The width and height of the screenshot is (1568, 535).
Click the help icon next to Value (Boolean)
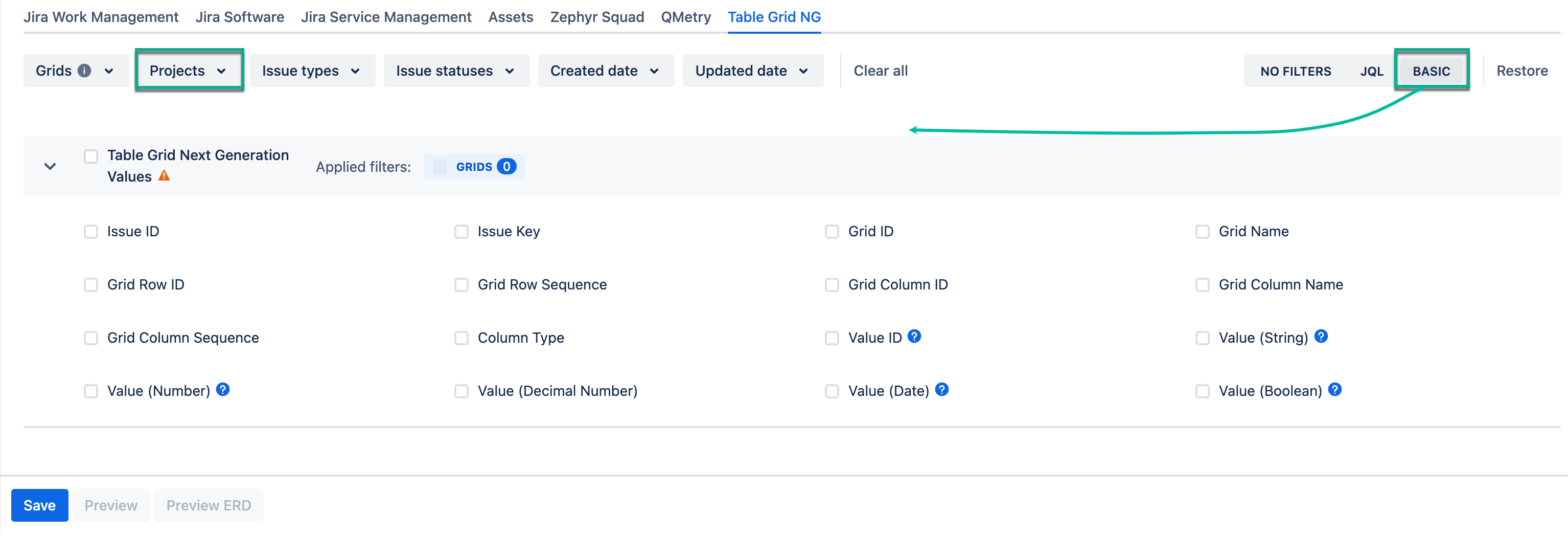1333,389
